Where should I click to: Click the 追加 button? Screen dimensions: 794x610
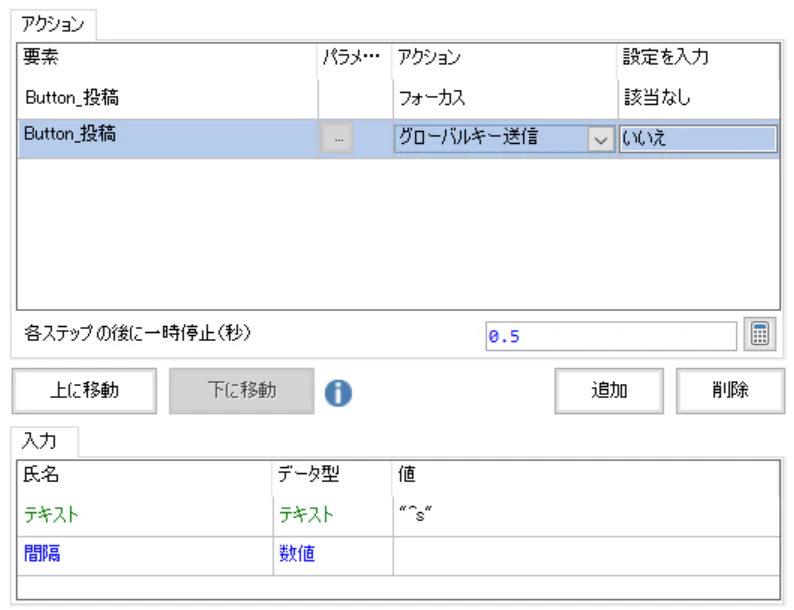click(x=609, y=390)
